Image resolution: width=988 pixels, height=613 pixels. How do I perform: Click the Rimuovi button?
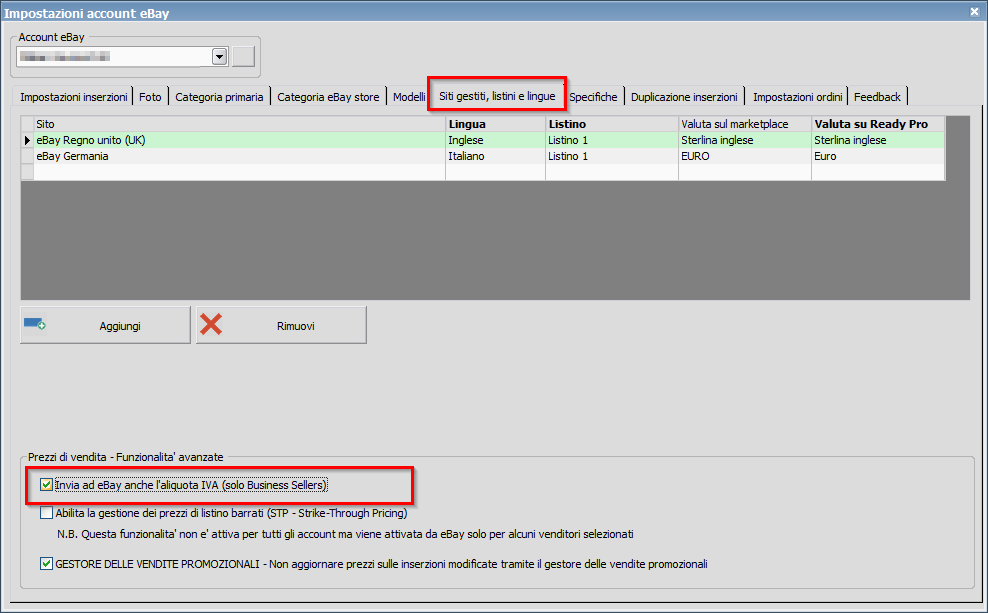coord(281,325)
